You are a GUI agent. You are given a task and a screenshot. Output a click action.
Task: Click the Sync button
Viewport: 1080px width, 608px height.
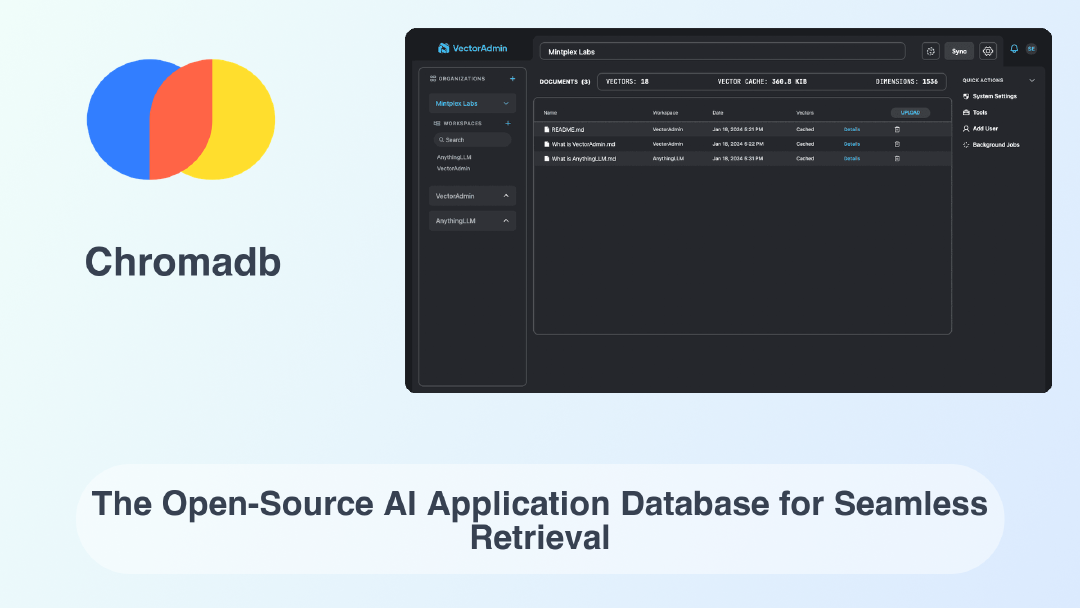coord(959,51)
